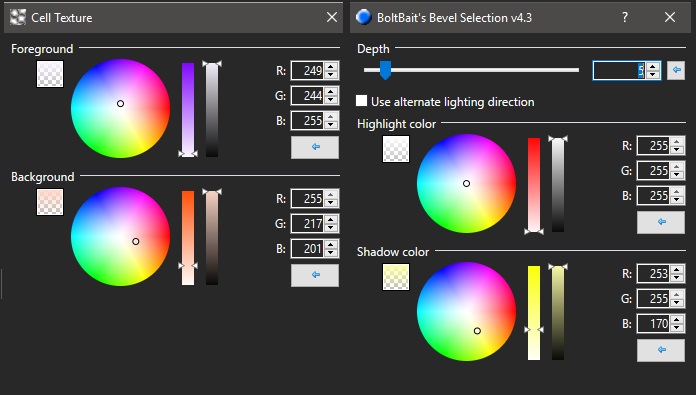This screenshot has width=696, height=395.
Task: Click the Cell Texture window icon
Action: [18, 17]
